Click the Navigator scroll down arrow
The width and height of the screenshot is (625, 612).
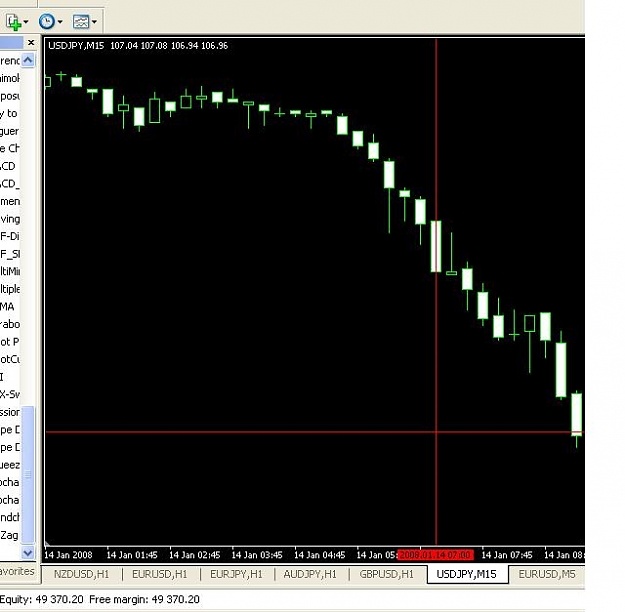[28, 553]
